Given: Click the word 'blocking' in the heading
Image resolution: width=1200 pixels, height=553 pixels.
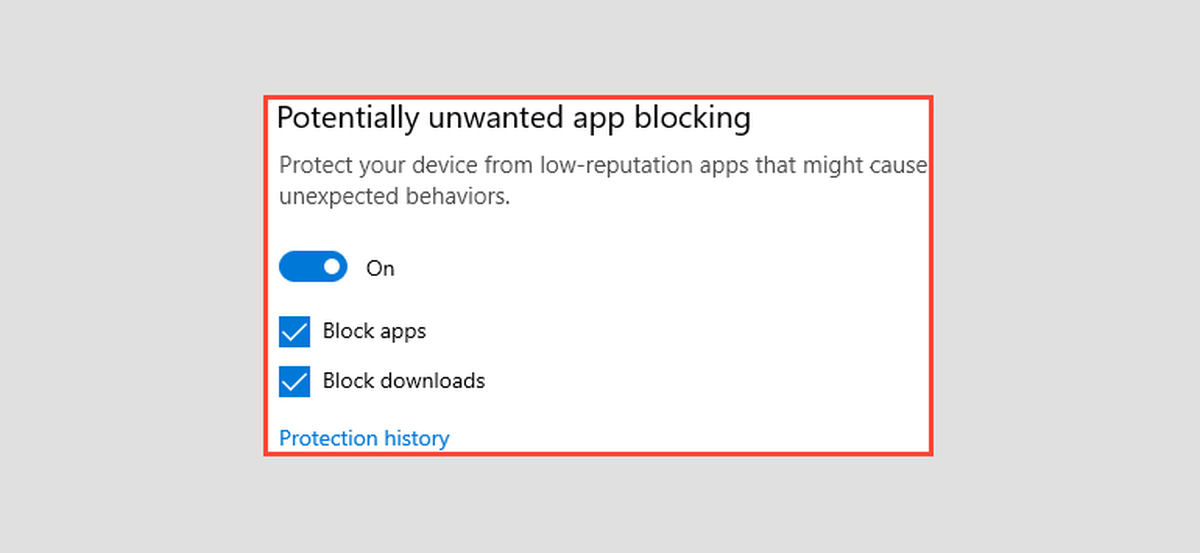Looking at the screenshot, I should point(694,119).
